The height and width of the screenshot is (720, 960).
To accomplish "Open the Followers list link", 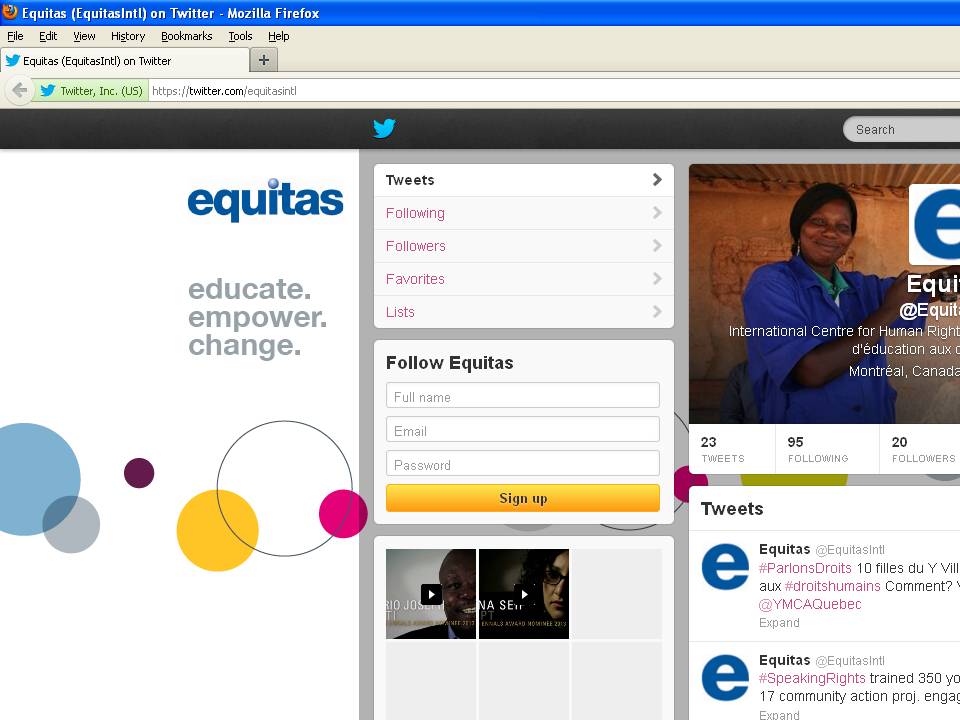I will click(x=416, y=246).
